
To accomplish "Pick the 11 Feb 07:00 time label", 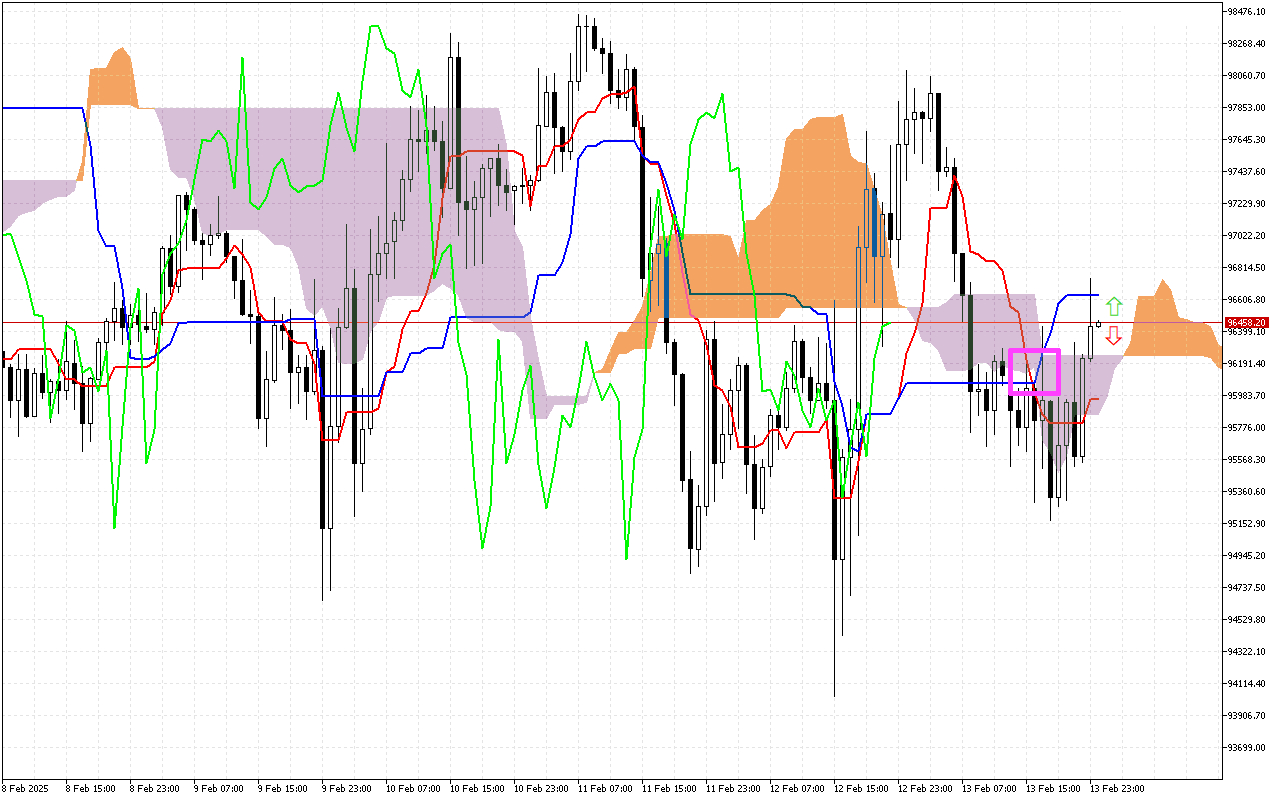I will pos(603,789).
